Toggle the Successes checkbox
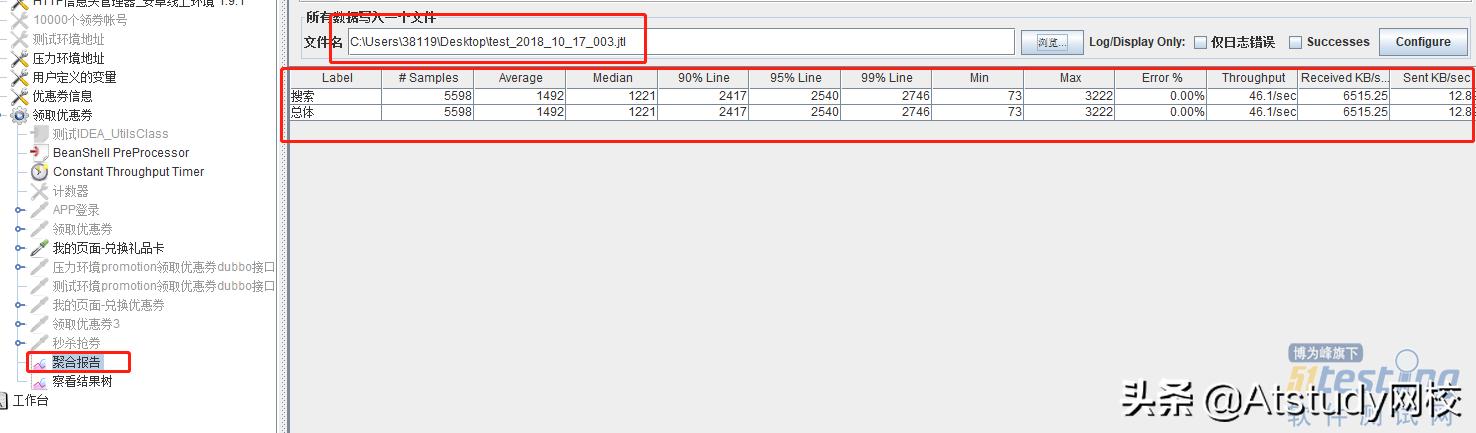Image resolution: width=1476 pixels, height=433 pixels. point(1295,42)
